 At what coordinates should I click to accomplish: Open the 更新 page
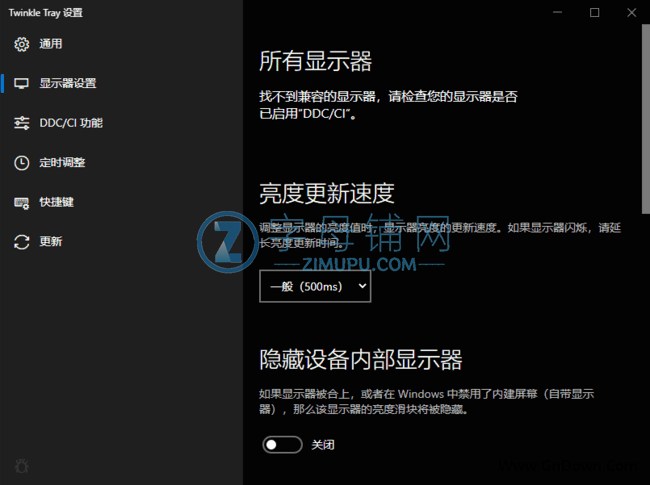point(121,242)
